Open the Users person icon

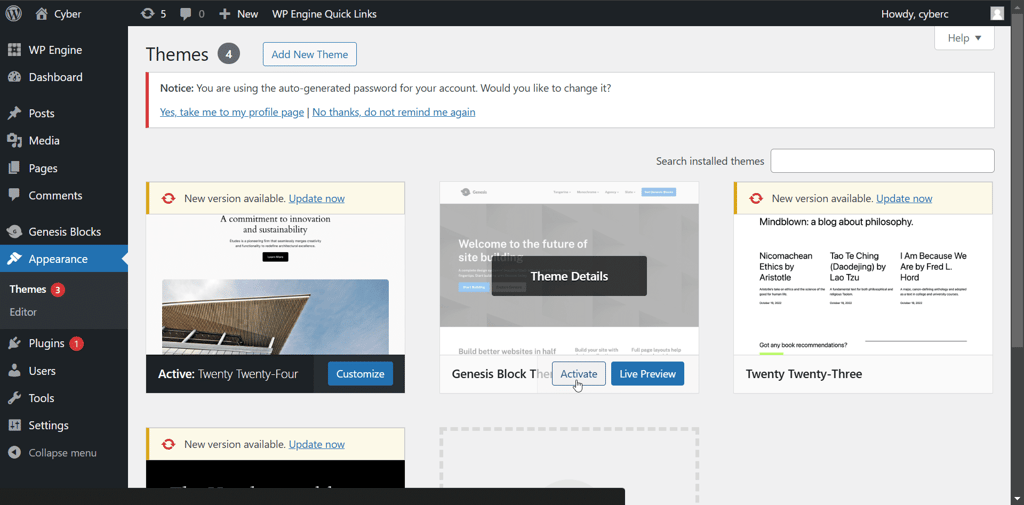[x=14, y=370]
